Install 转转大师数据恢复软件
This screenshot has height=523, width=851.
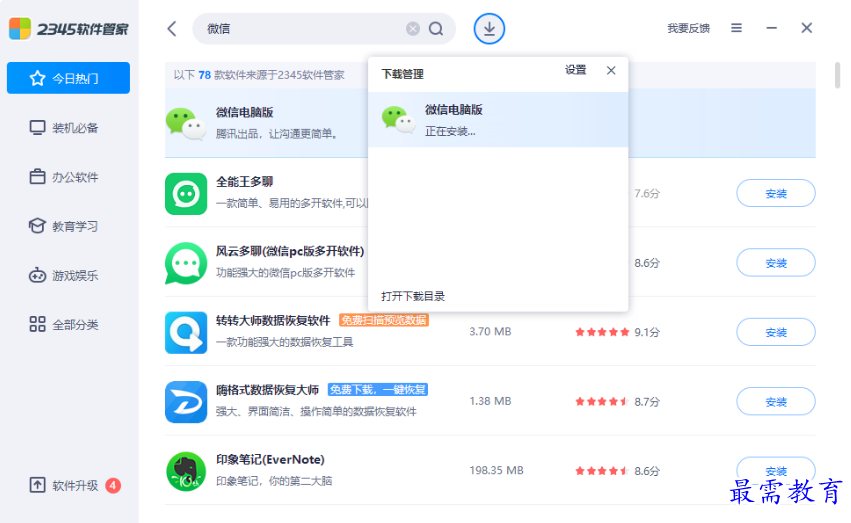[x=776, y=332]
